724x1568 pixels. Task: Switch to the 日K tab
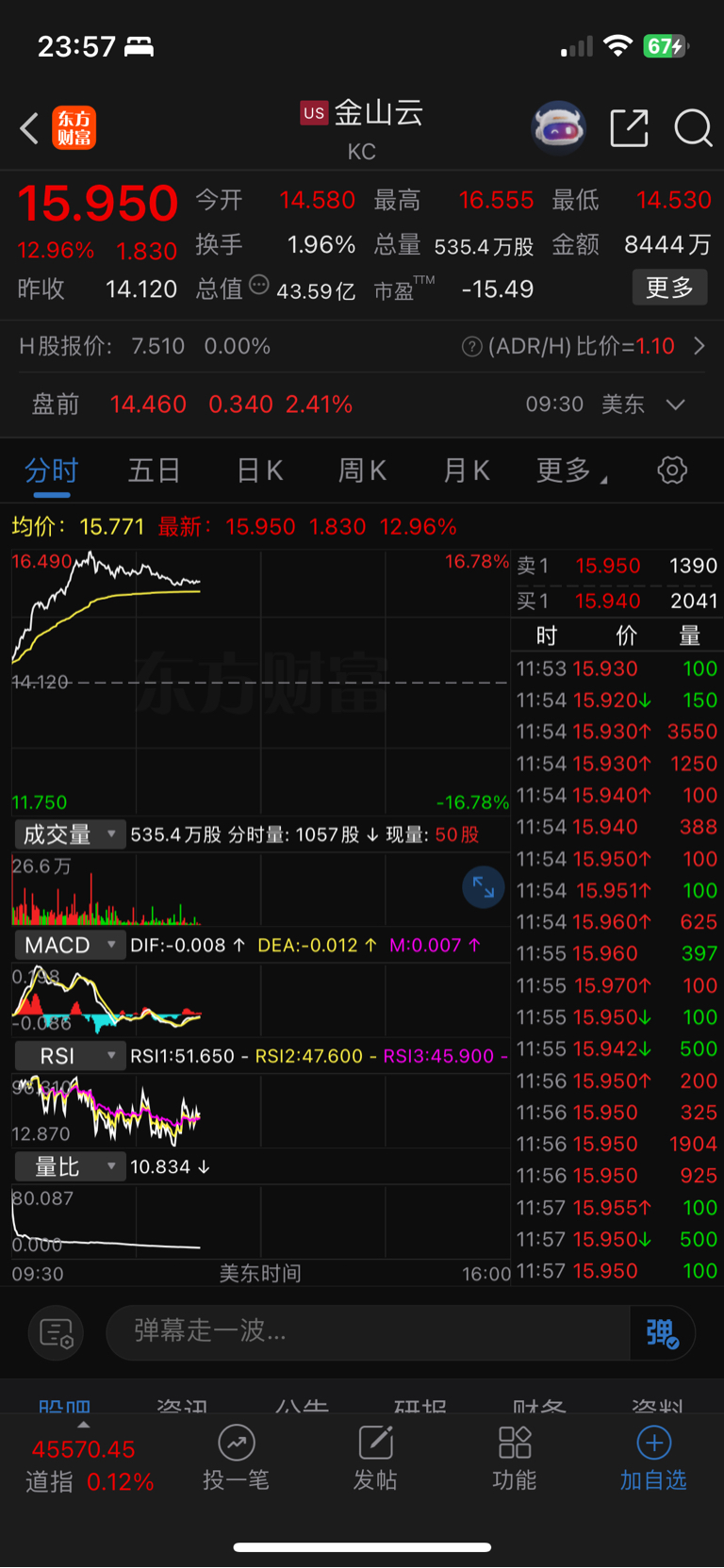(x=259, y=470)
